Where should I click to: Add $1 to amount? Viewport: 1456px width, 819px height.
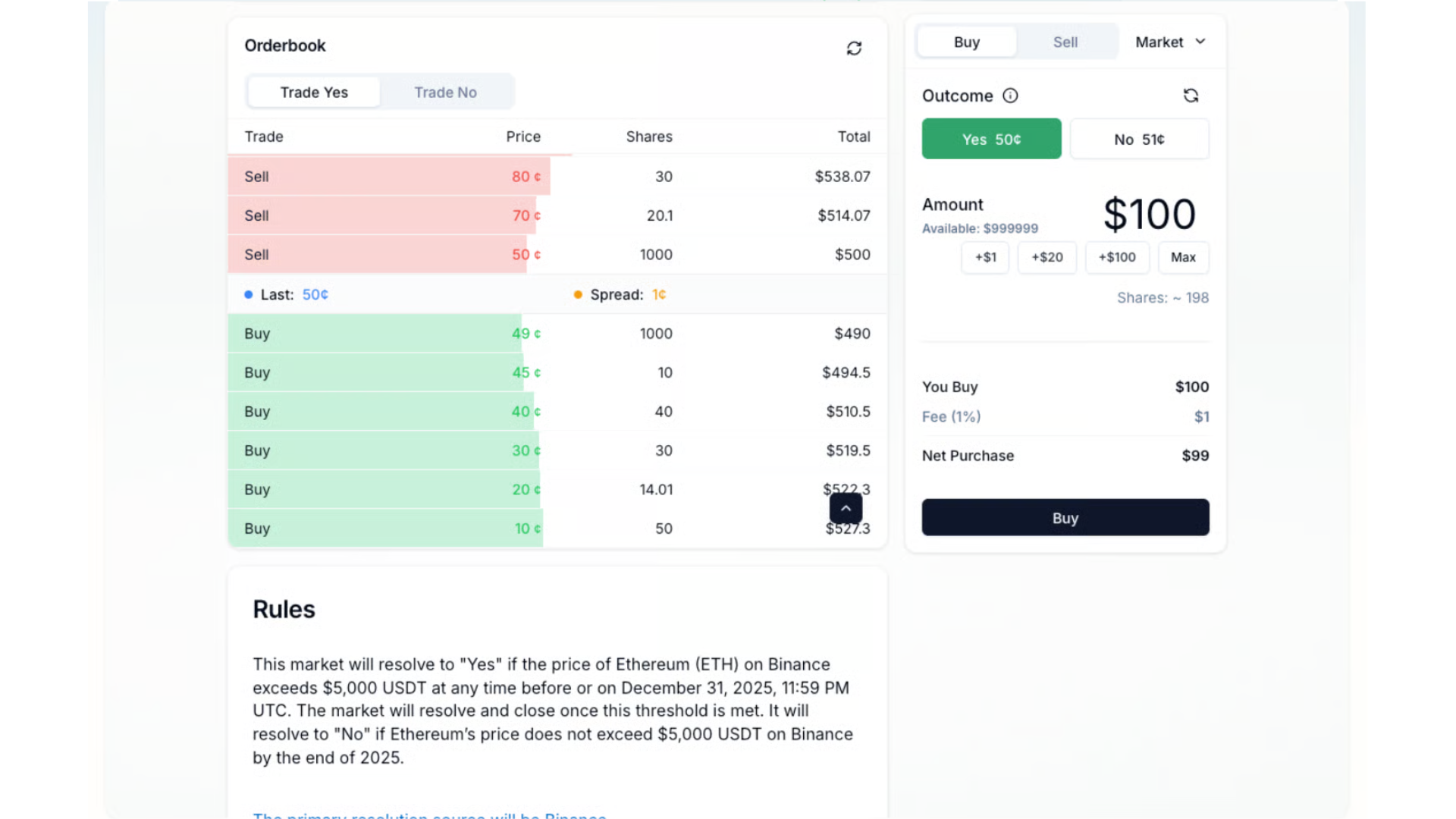[985, 258]
